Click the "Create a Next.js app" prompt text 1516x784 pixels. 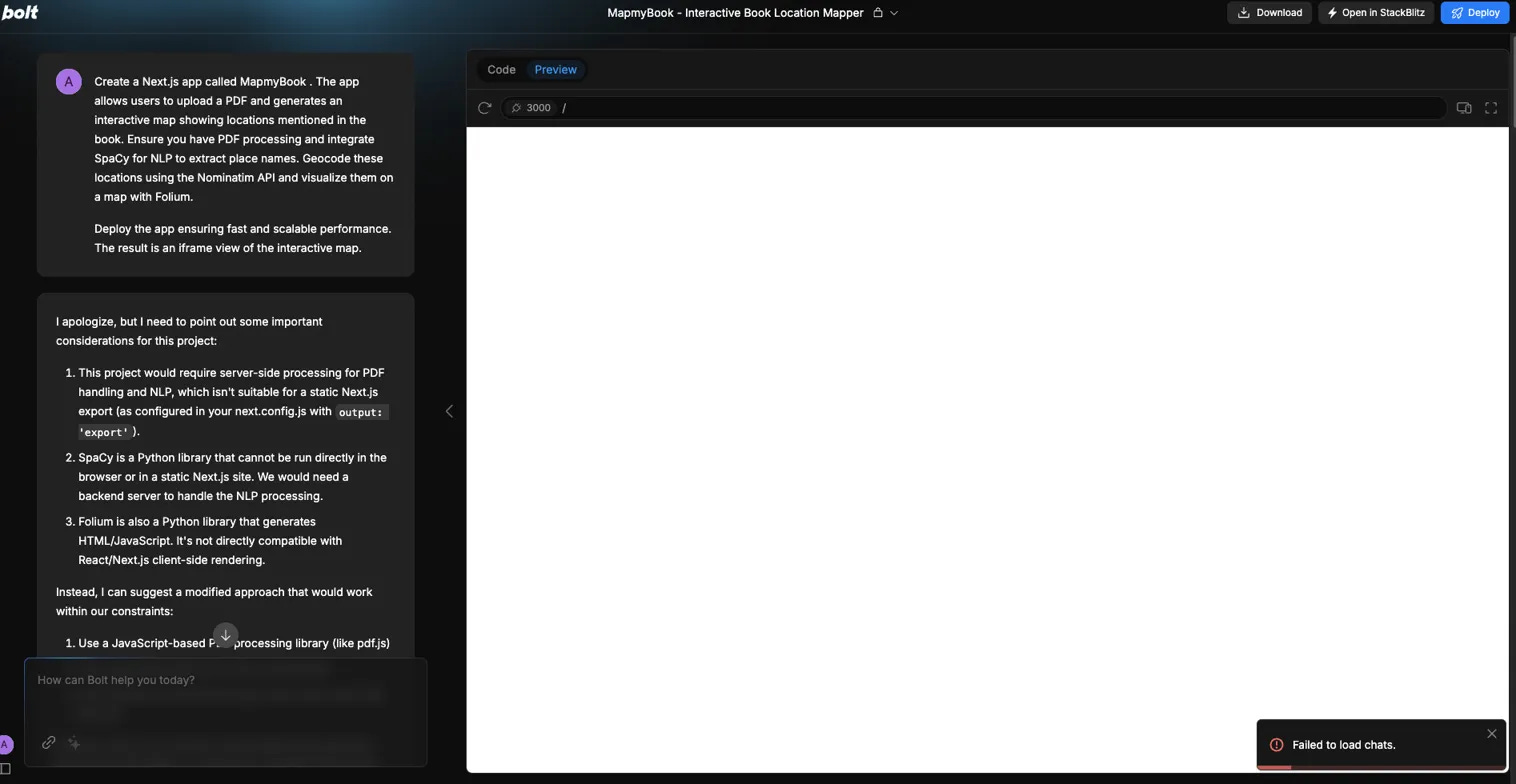(244, 139)
